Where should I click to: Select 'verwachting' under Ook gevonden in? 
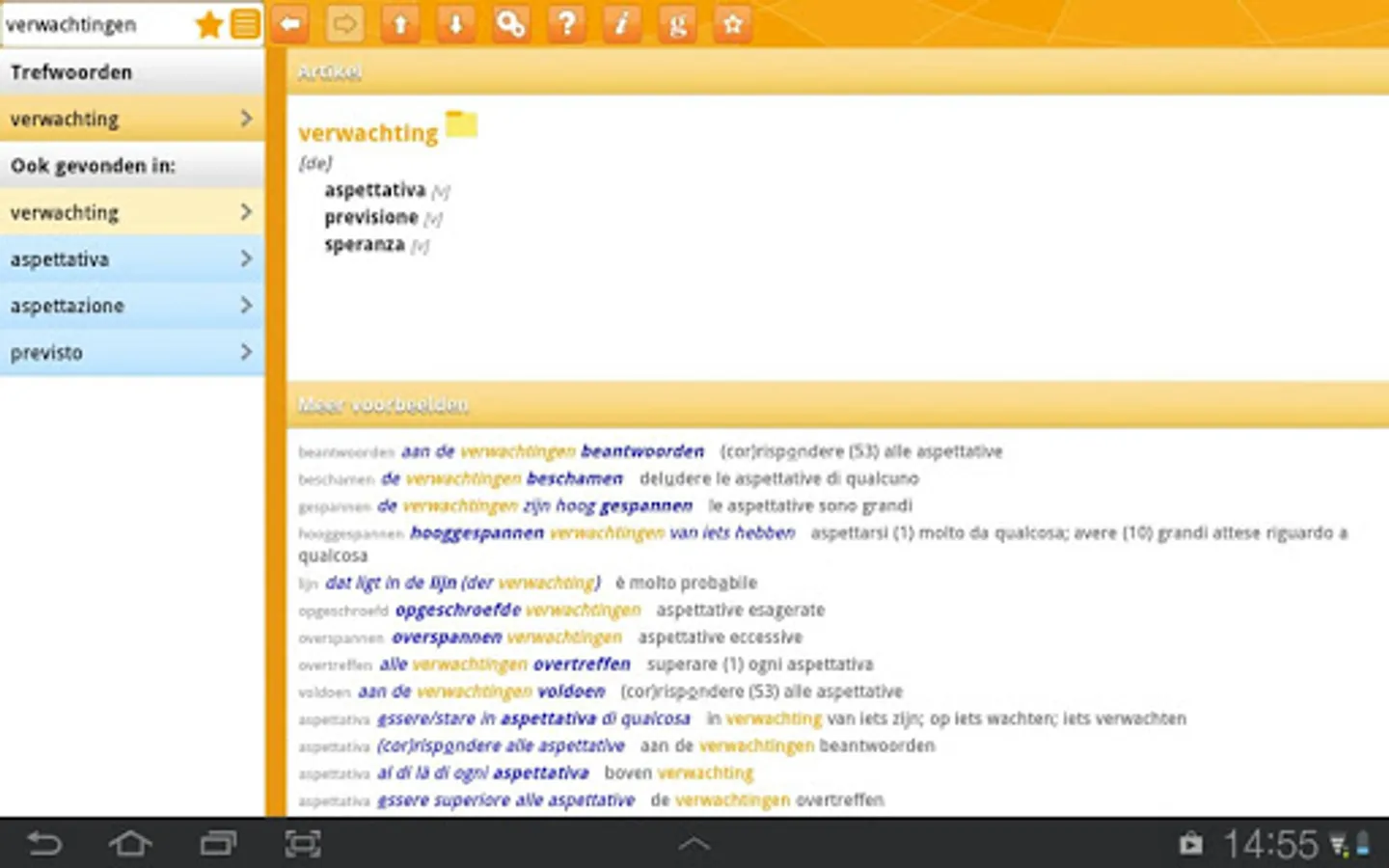[131, 212]
